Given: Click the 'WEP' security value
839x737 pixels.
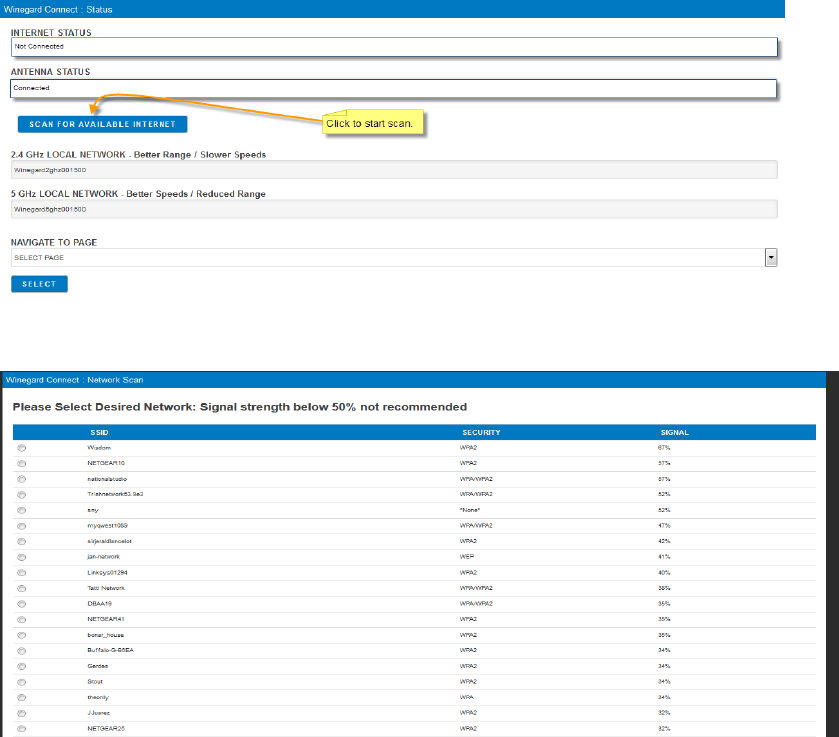Looking at the screenshot, I should click(467, 557).
